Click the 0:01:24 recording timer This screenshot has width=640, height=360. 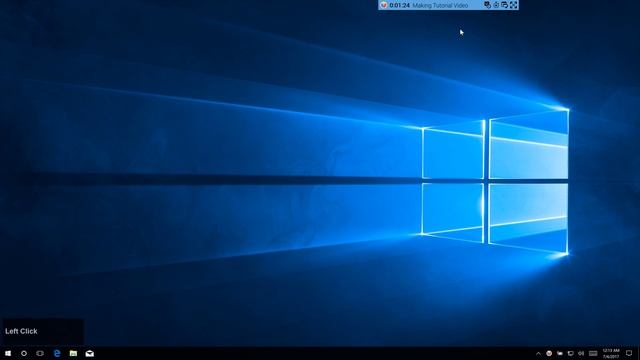pos(400,5)
